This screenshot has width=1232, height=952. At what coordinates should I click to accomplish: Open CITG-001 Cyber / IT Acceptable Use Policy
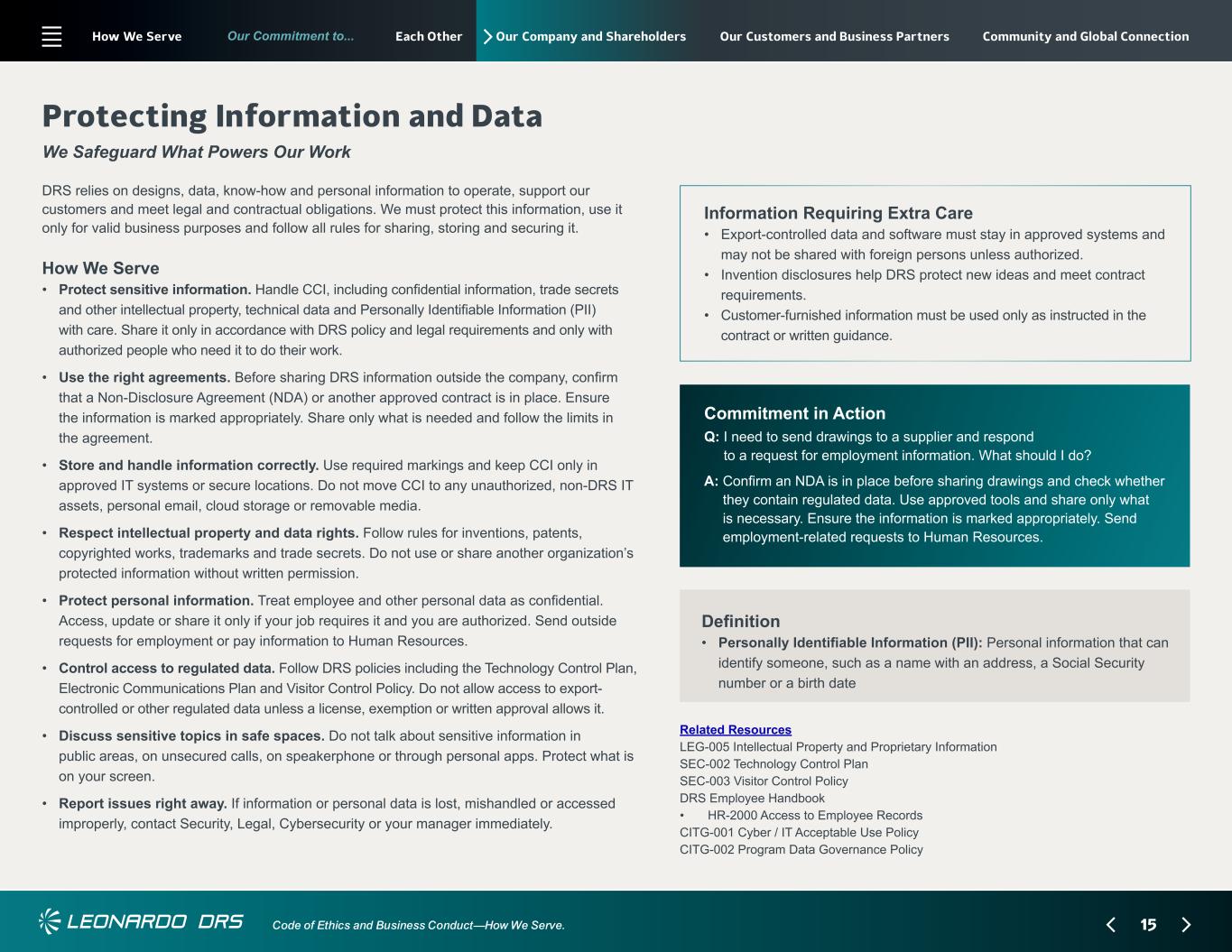click(x=799, y=832)
